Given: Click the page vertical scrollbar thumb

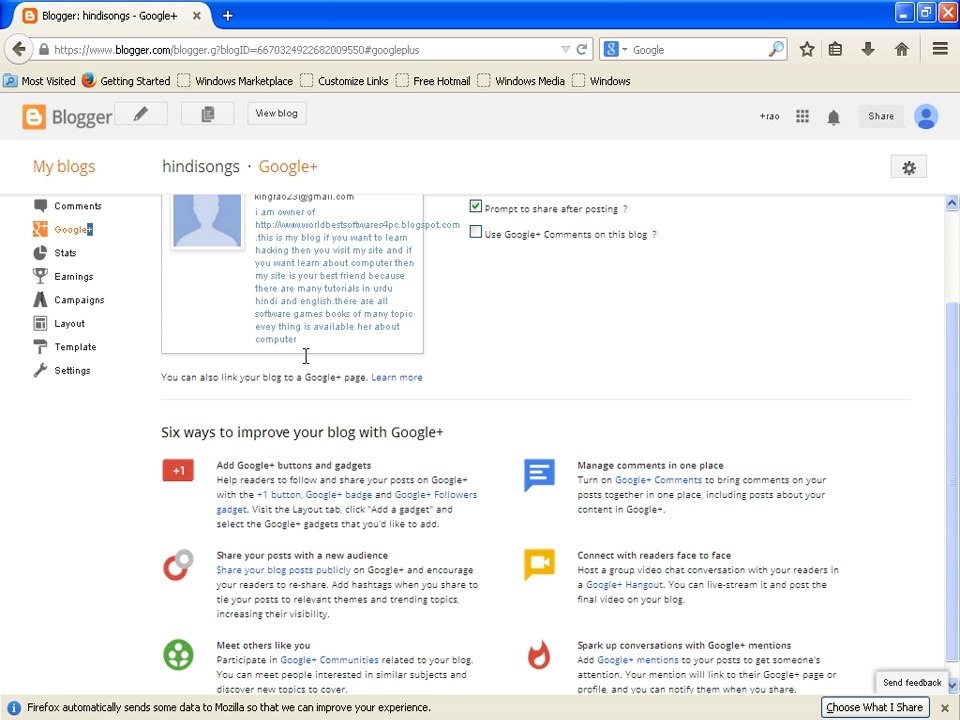Looking at the screenshot, I should (951, 481).
